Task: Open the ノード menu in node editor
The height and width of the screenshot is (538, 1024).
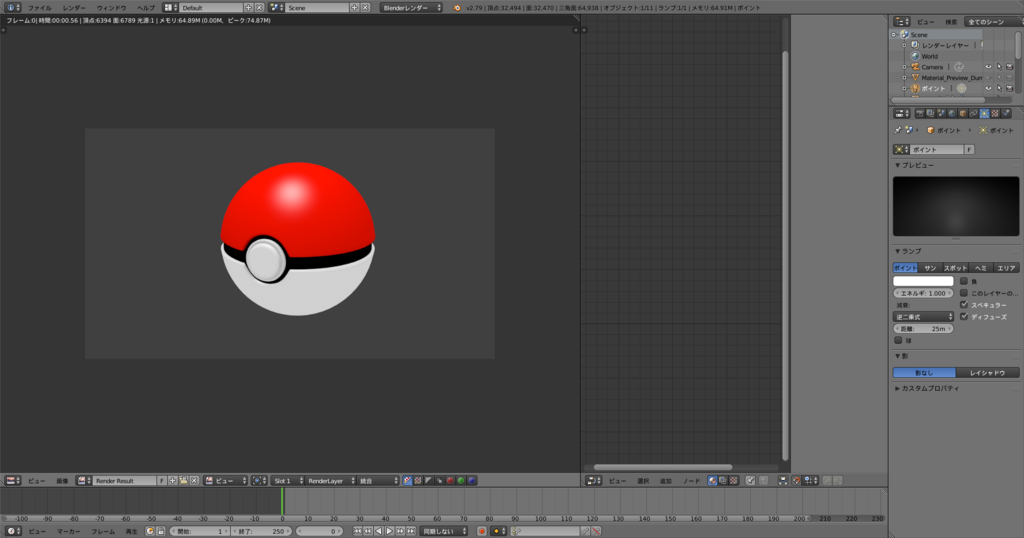Action: coord(692,481)
